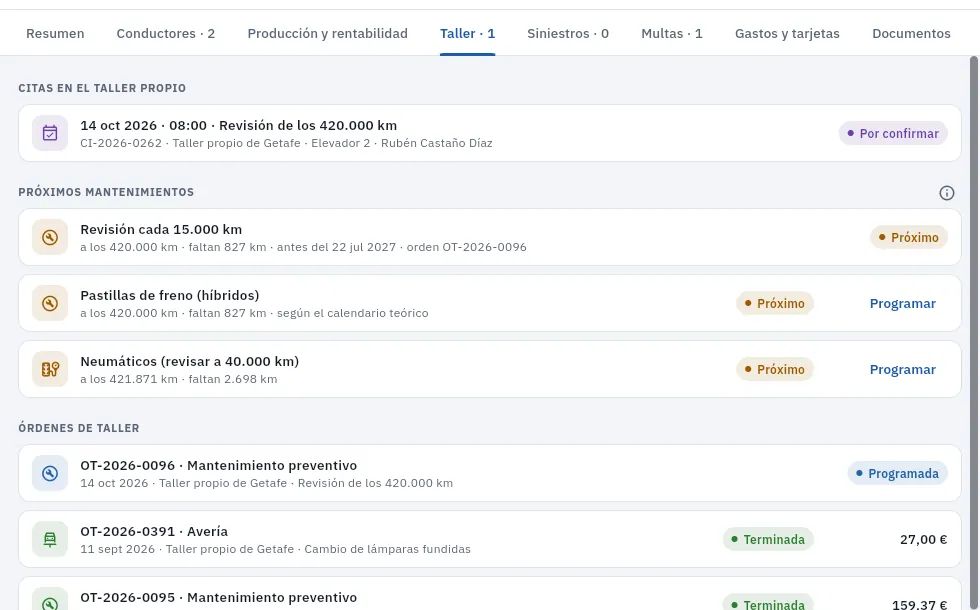
Task: Click Programar for Pastillas de freno
Action: tap(902, 304)
